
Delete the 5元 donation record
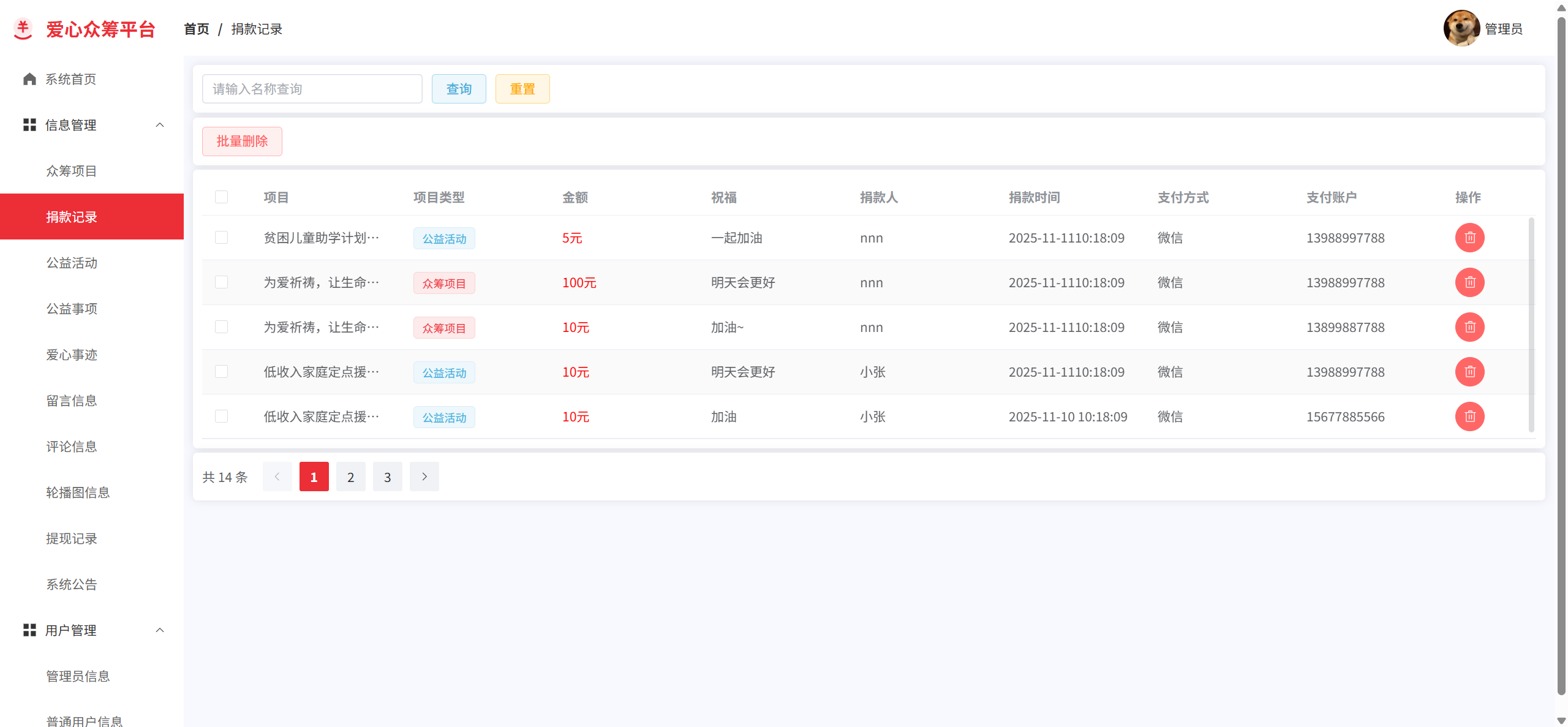[1469, 238]
